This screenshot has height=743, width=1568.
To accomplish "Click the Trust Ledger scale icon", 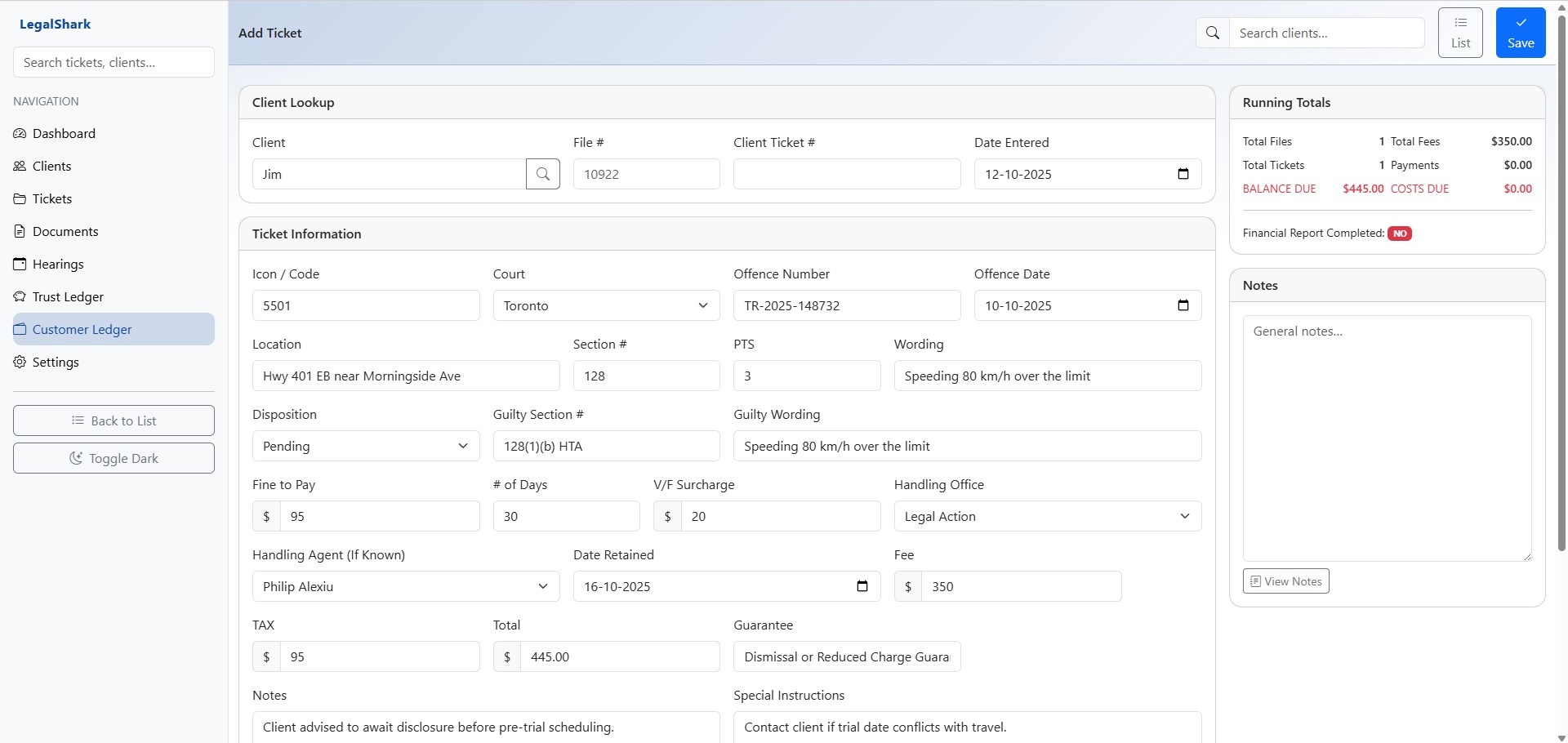I will coord(20,296).
